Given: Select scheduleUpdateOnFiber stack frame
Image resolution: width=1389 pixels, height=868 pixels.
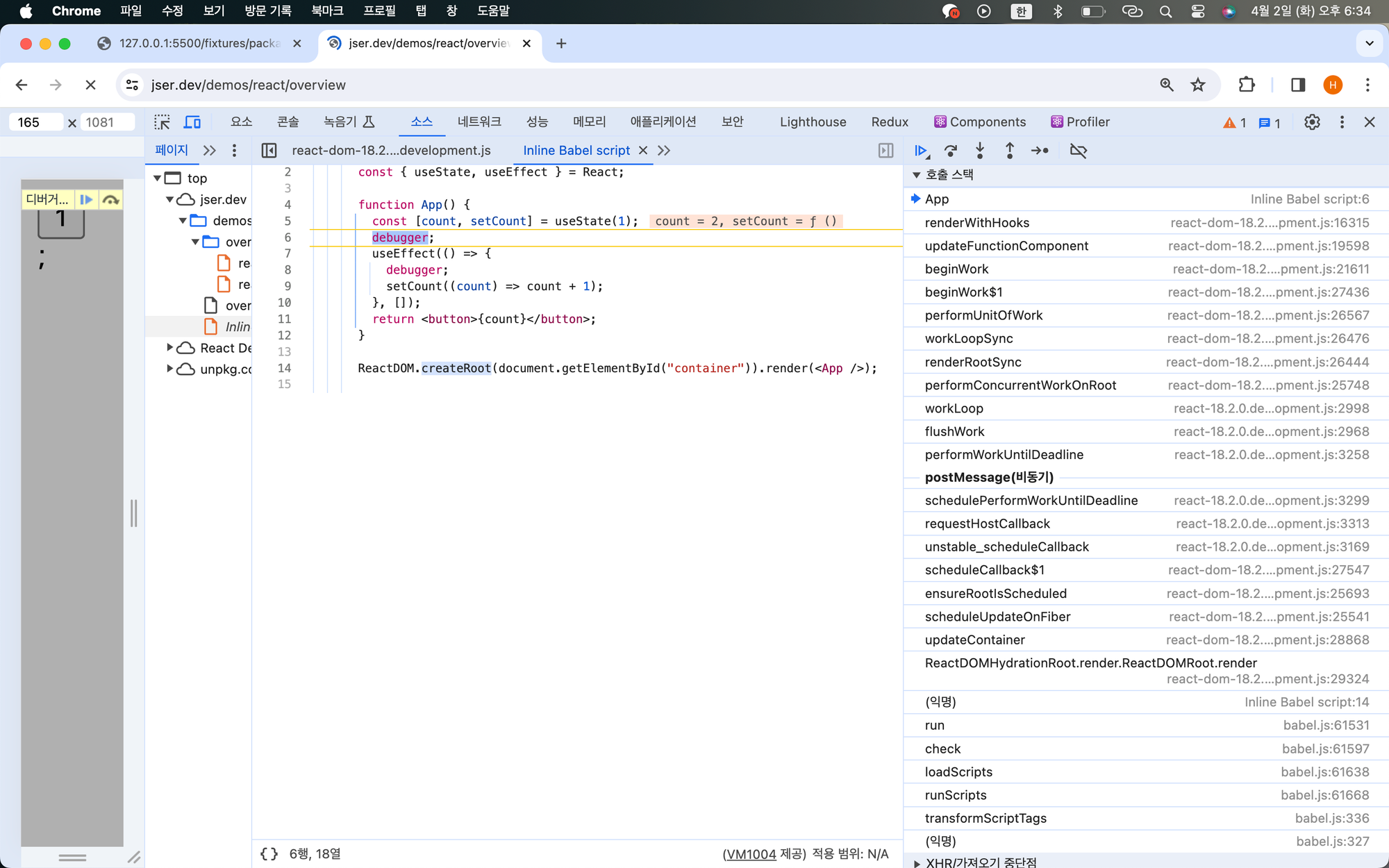Looking at the screenshot, I should point(1146,617).
